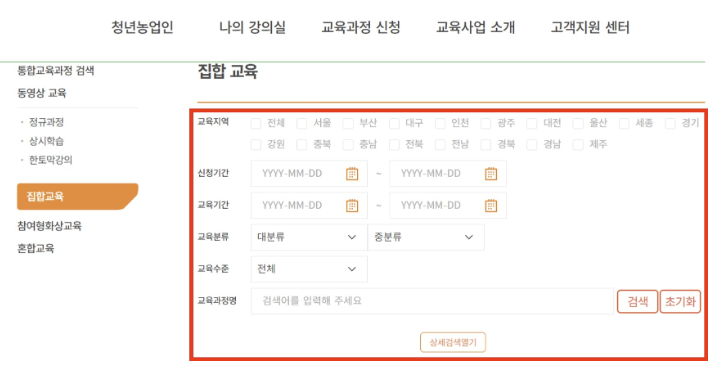Open the 대분류 category dropdown
725x372 pixels.
(x=309, y=237)
